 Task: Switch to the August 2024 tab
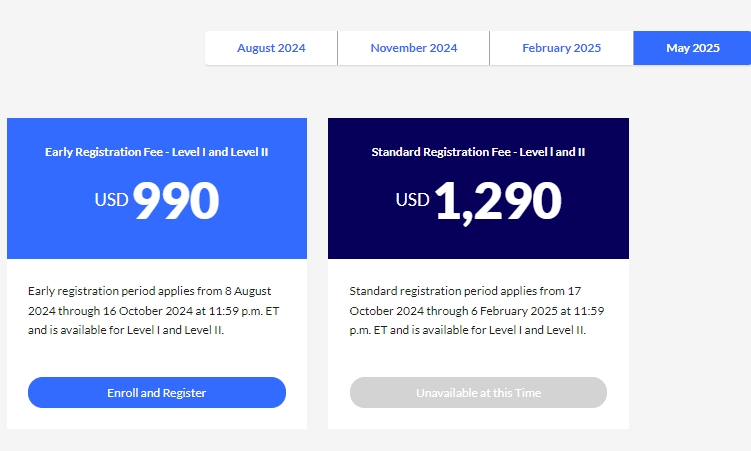[271, 48]
